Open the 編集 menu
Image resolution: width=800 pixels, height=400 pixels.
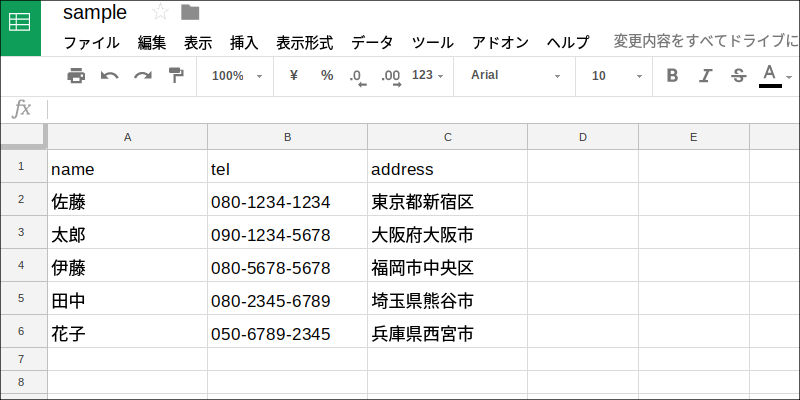click(152, 42)
